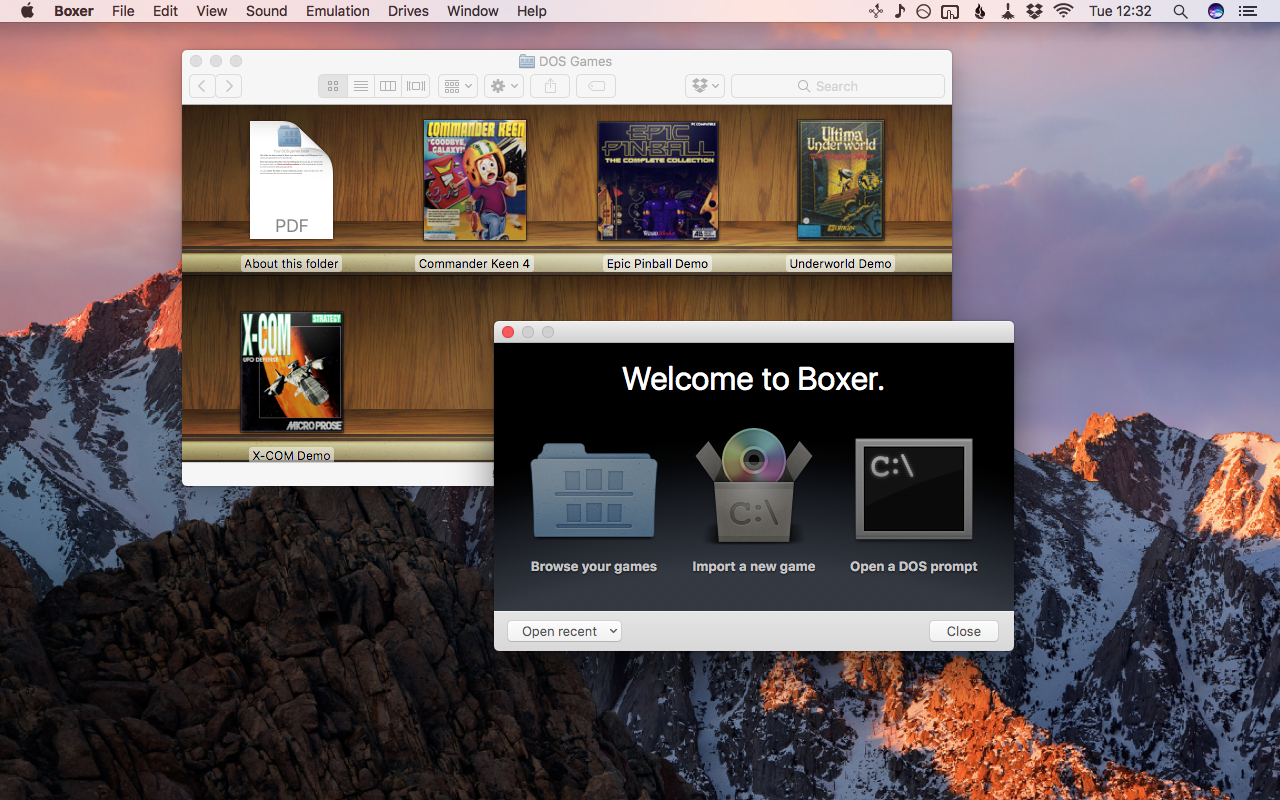Image resolution: width=1280 pixels, height=800 pixels.
Task: Click the Underworld Demo label
Action: pos(841,263)
